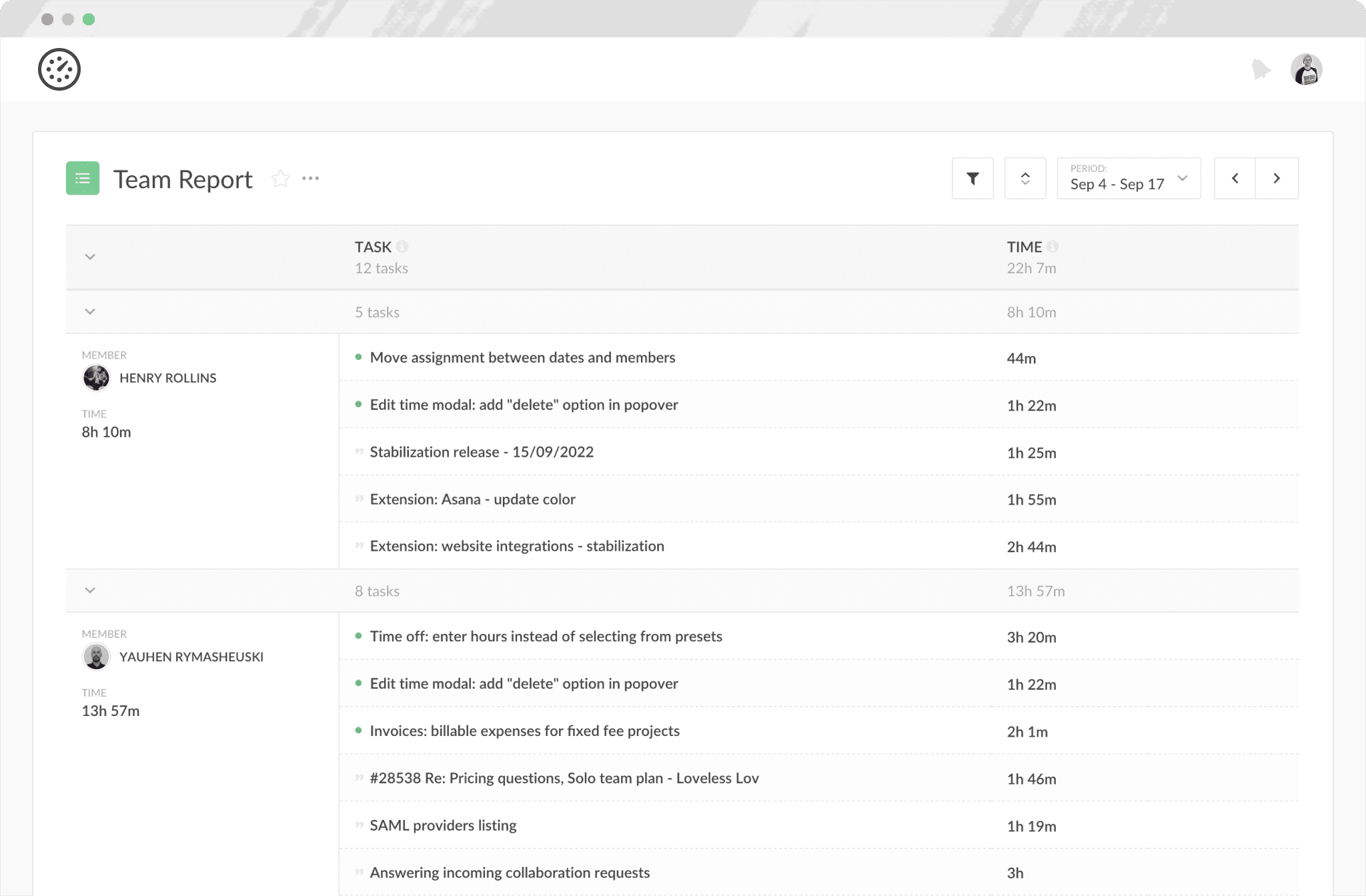This screenshot has width=1366, height=896.
Task: Click the green Team Report list icon
Action: tap(82, 178)
